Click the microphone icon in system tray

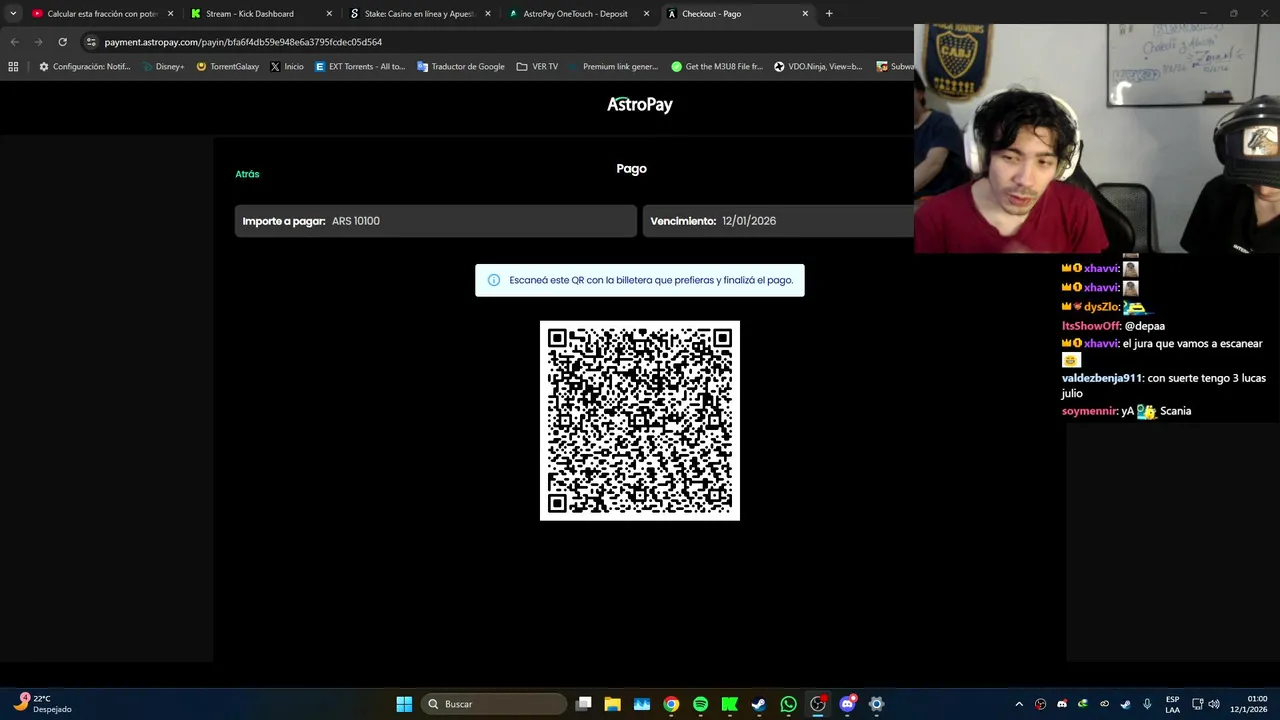point(1147,704)
